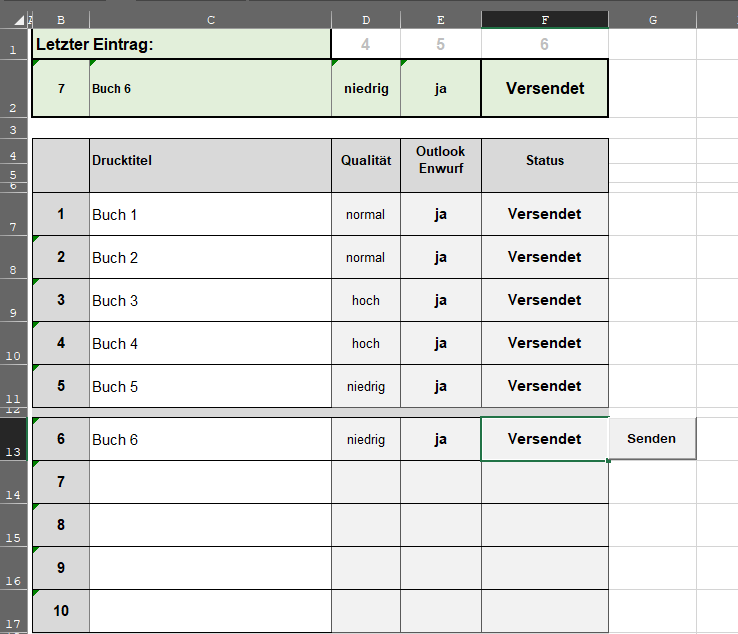Click row 13 header
This screenshot has width=738, height=634.
coord(13,439)
